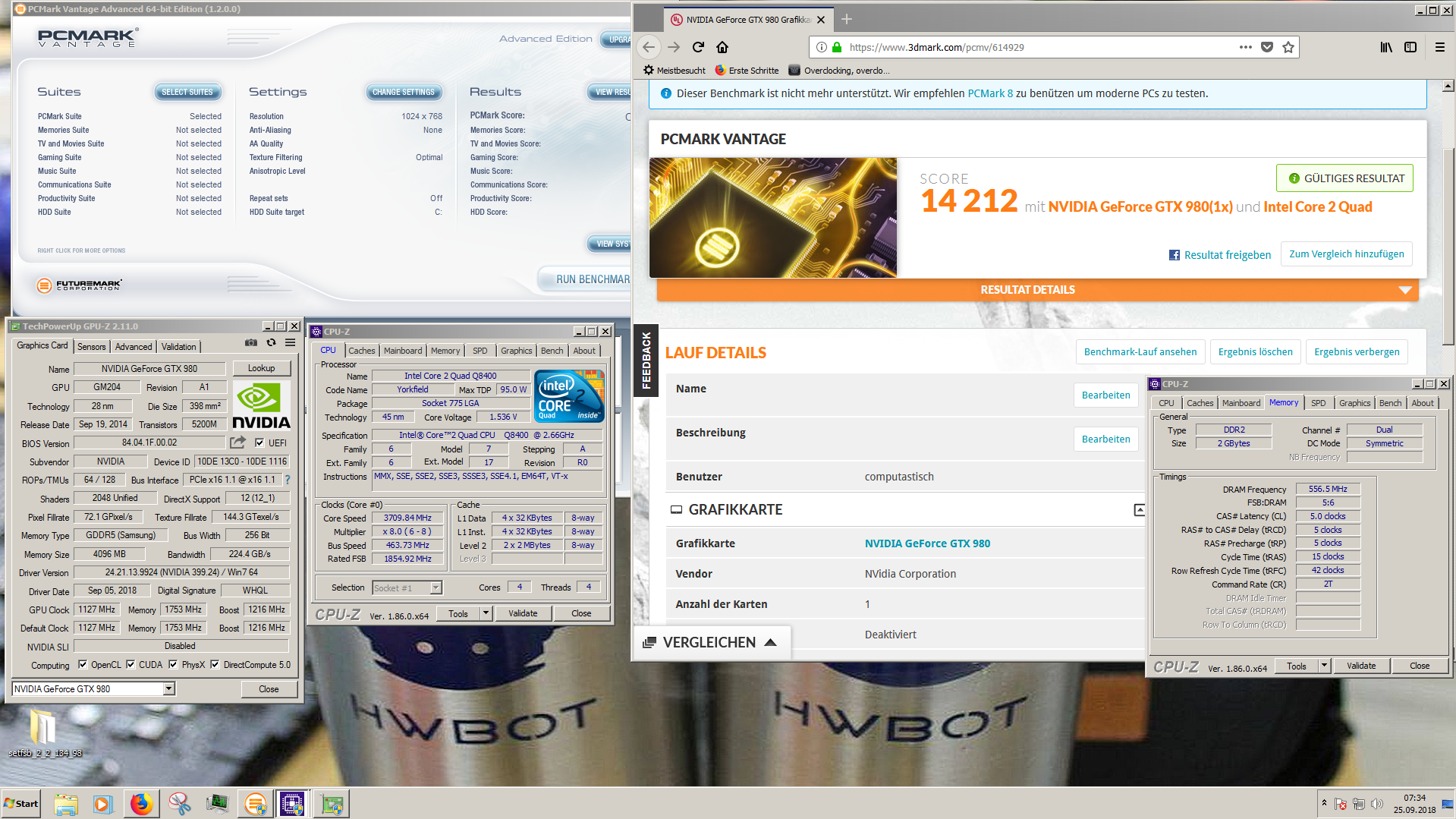Click the Lookup button in GPU-Z

point(262,368)
